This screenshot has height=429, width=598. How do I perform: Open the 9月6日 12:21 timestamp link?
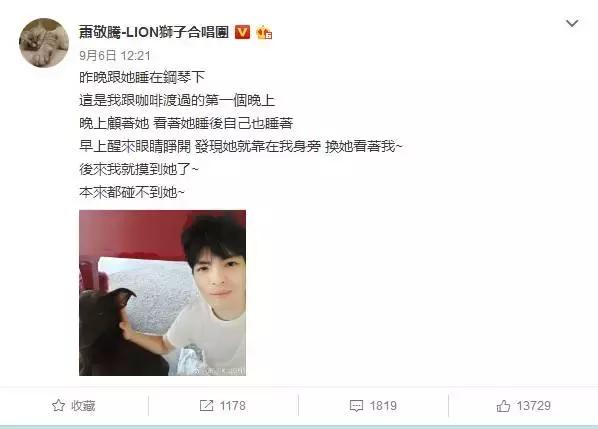click(115, 56)
